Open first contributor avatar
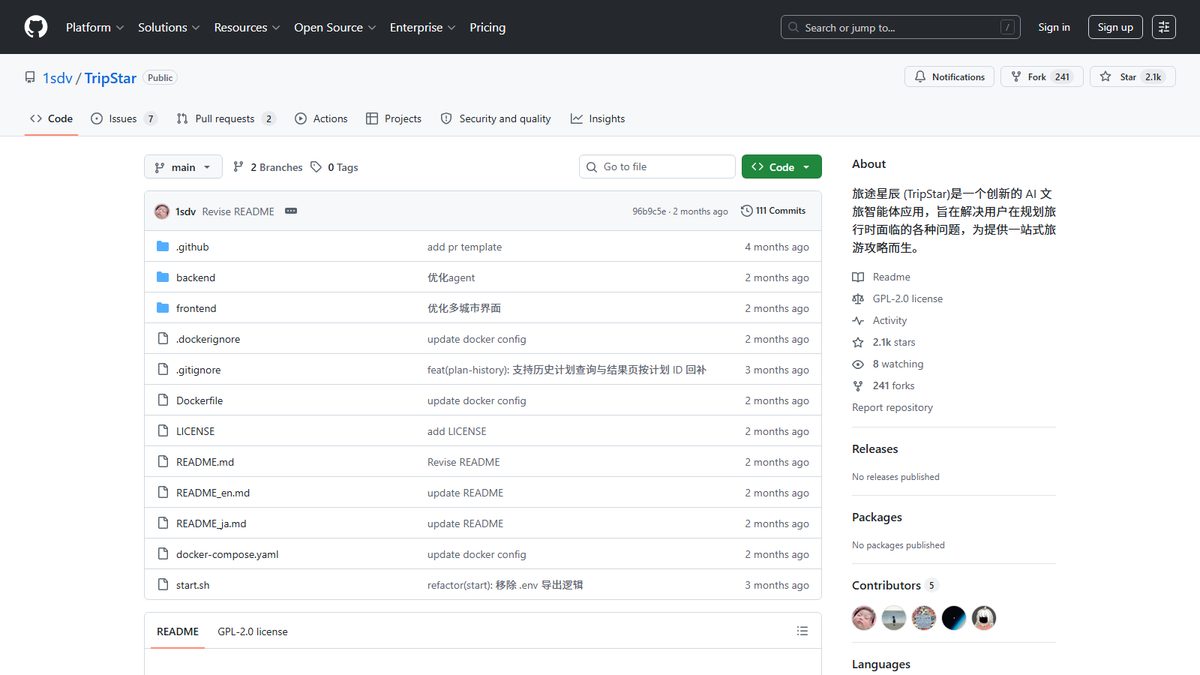Screen dimensions: 1200x675 pos(864,618)
